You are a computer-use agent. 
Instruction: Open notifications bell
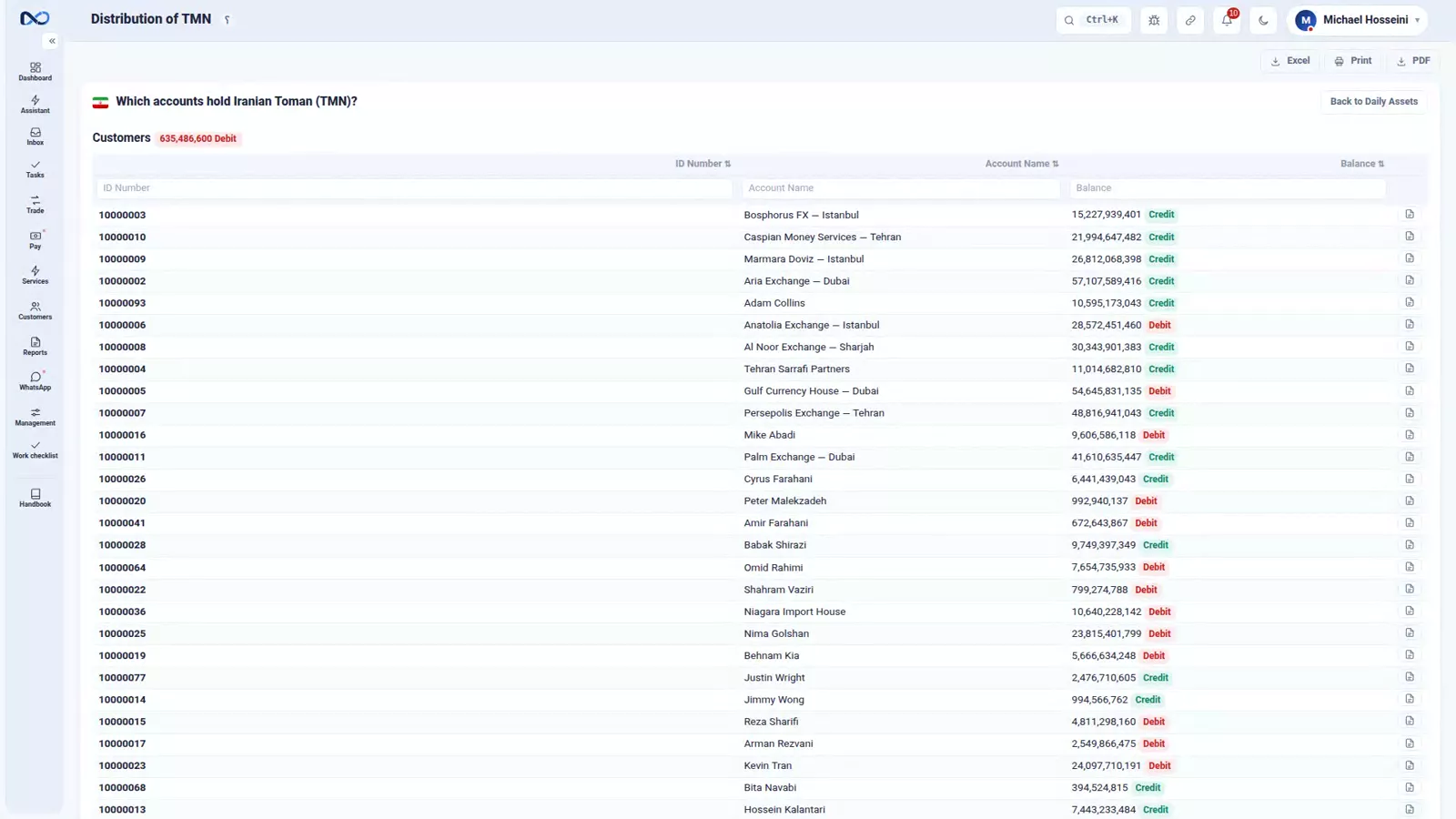click(1227, 20)
